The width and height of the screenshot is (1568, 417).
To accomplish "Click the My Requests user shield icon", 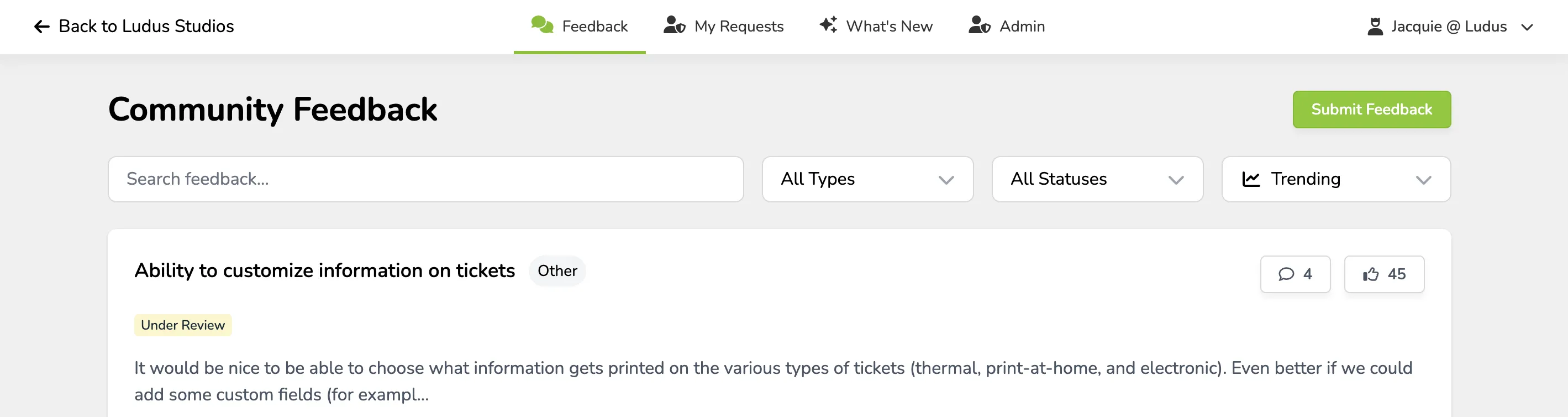I will click(675, 25).
